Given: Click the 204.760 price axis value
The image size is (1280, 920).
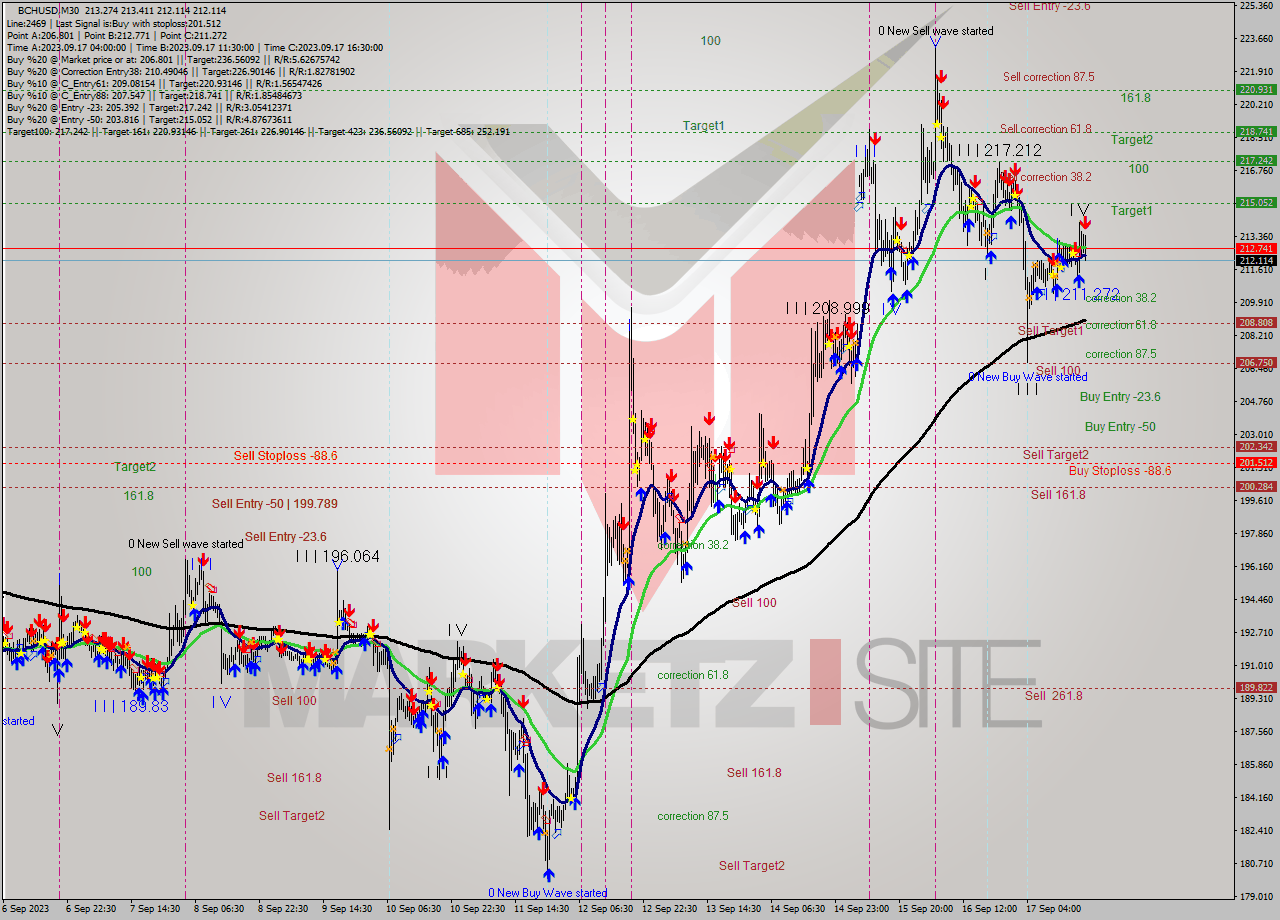Looking at the screenshot, I should (1255, 401).
